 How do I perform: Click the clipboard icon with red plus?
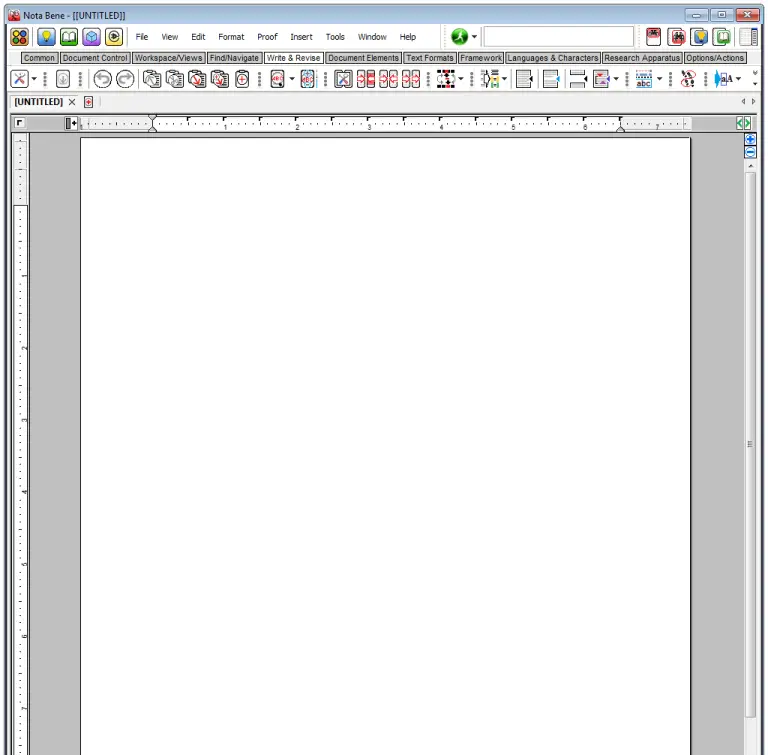(x=242, y=78)
